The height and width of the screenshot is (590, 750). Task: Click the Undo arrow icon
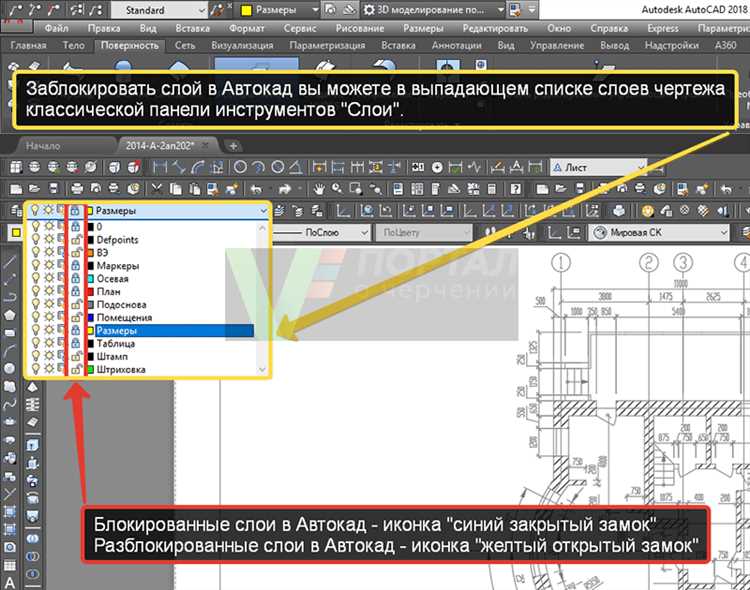256,189
